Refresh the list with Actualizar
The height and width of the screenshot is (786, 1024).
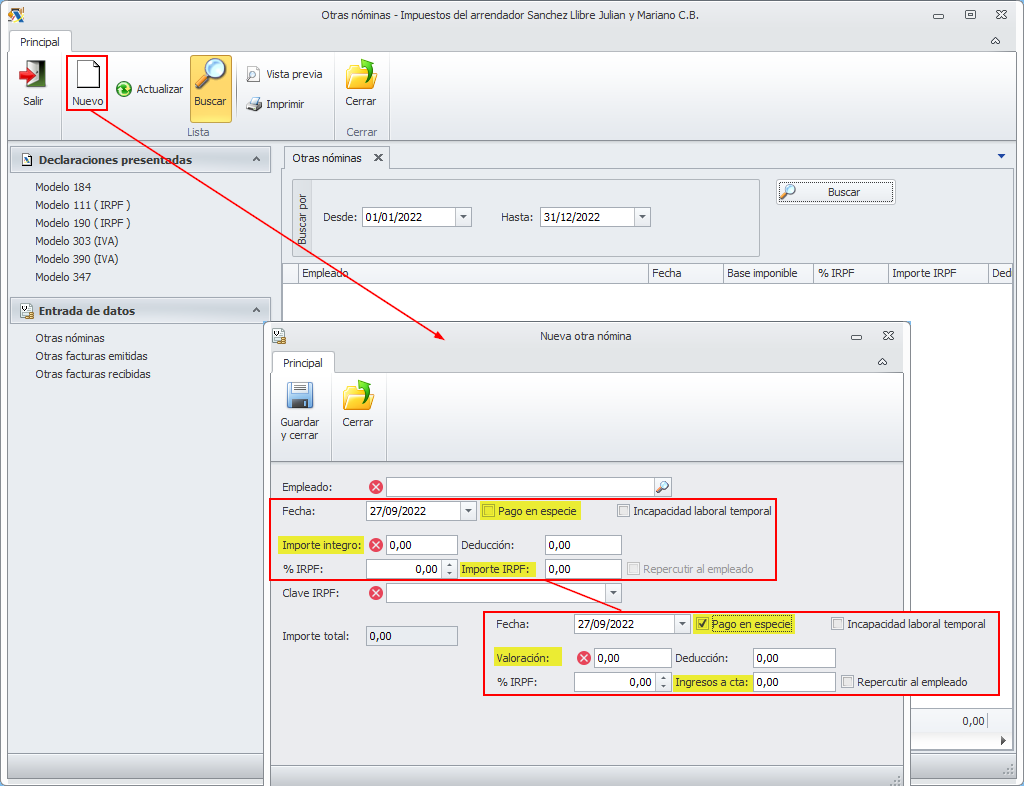pyautogui.click(x=149, y=89)
